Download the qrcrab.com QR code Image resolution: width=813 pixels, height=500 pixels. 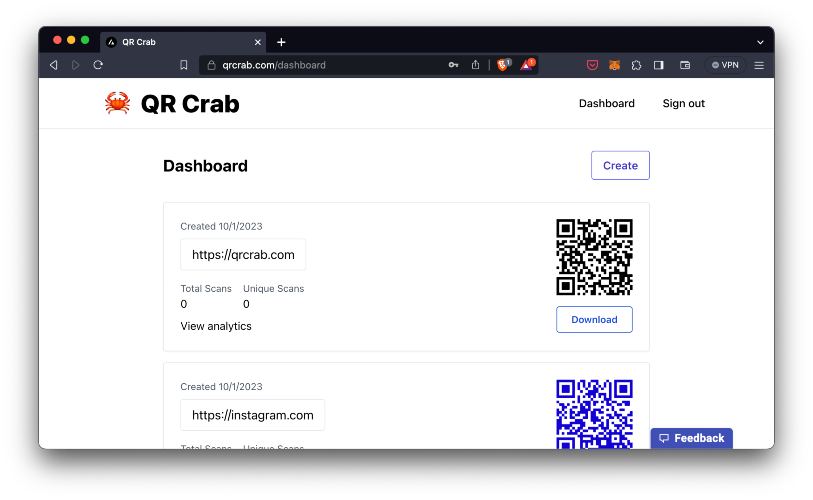[594, 320]
